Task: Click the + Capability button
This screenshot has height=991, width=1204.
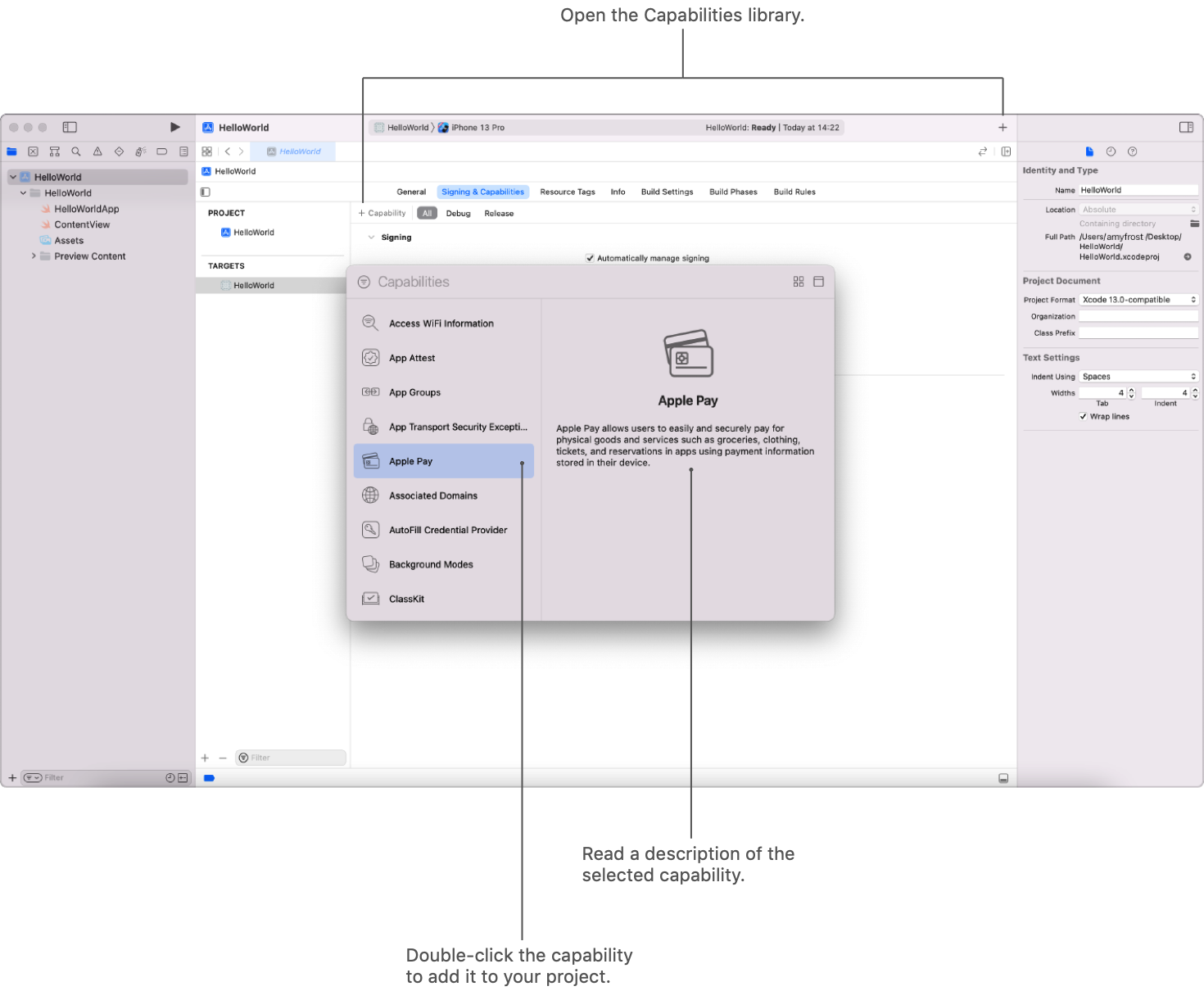Action: pyautogui.click(x=381, y=212)
